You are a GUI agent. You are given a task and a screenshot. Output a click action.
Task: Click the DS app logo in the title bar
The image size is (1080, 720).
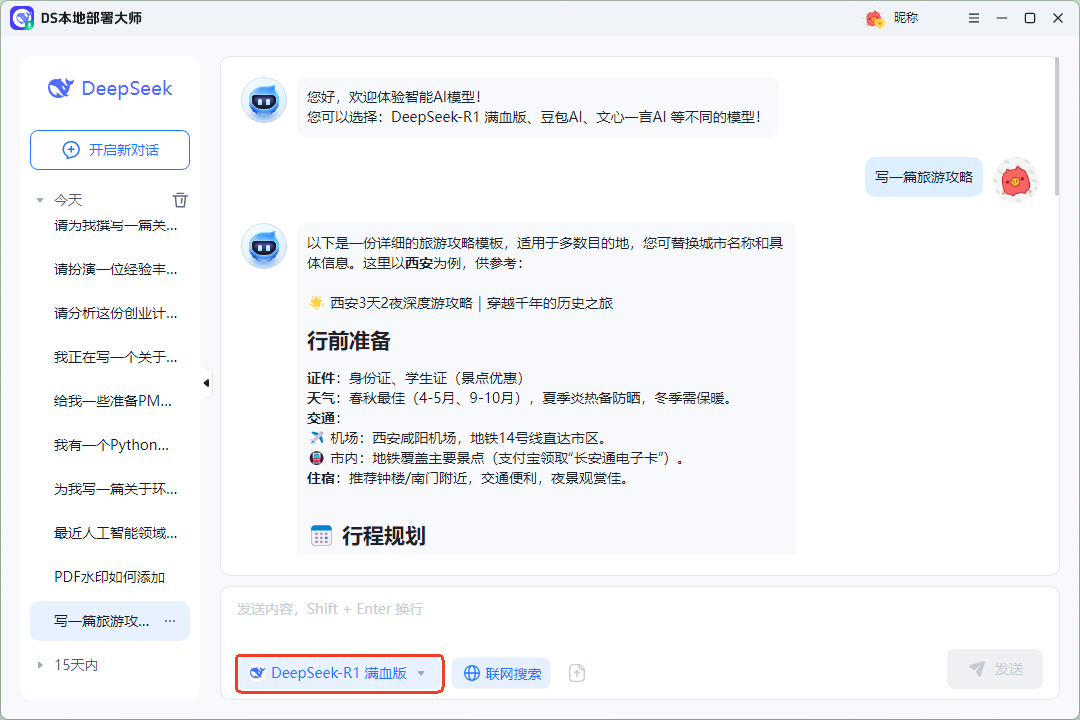click(22, 18)
